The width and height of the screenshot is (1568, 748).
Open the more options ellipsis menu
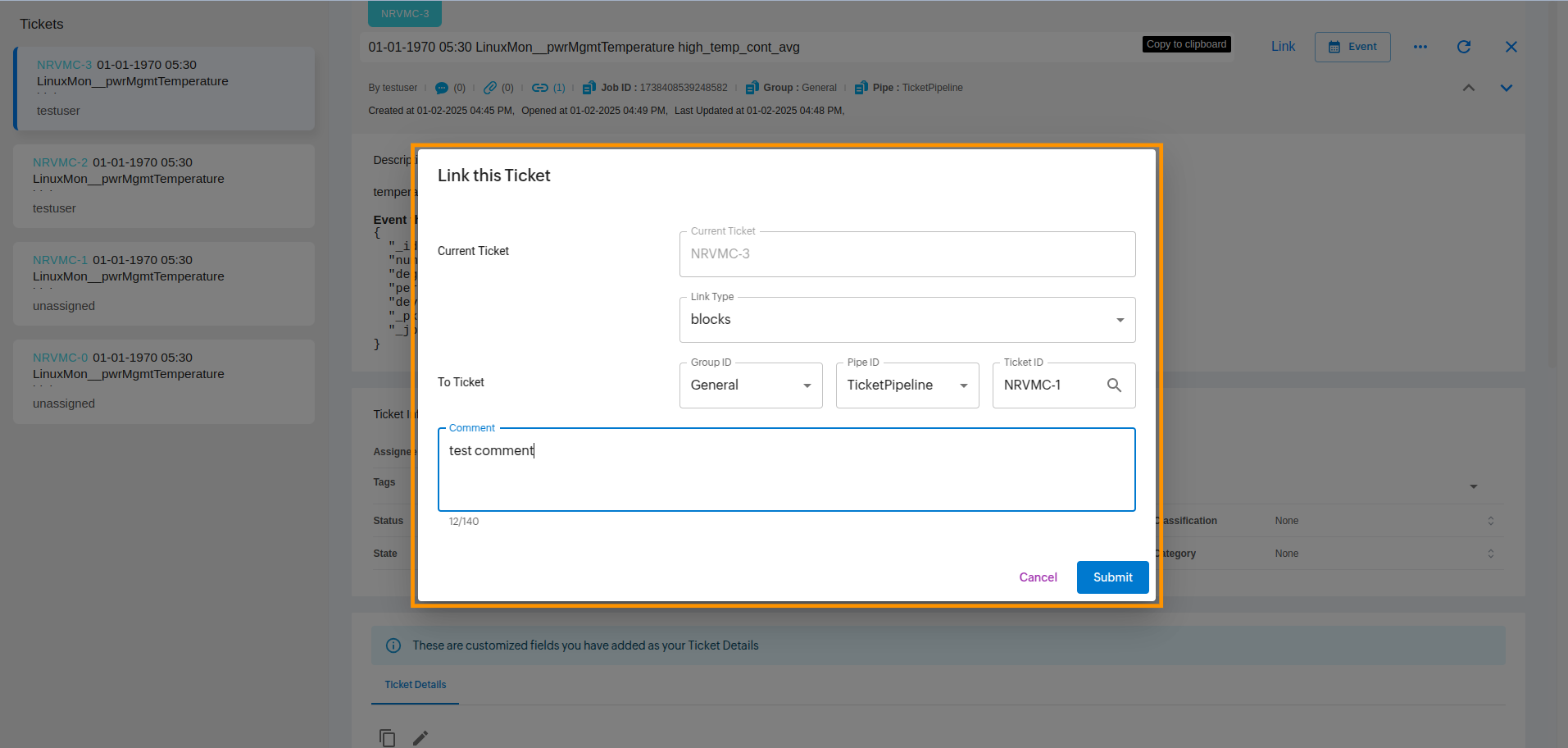point(1420,47)
